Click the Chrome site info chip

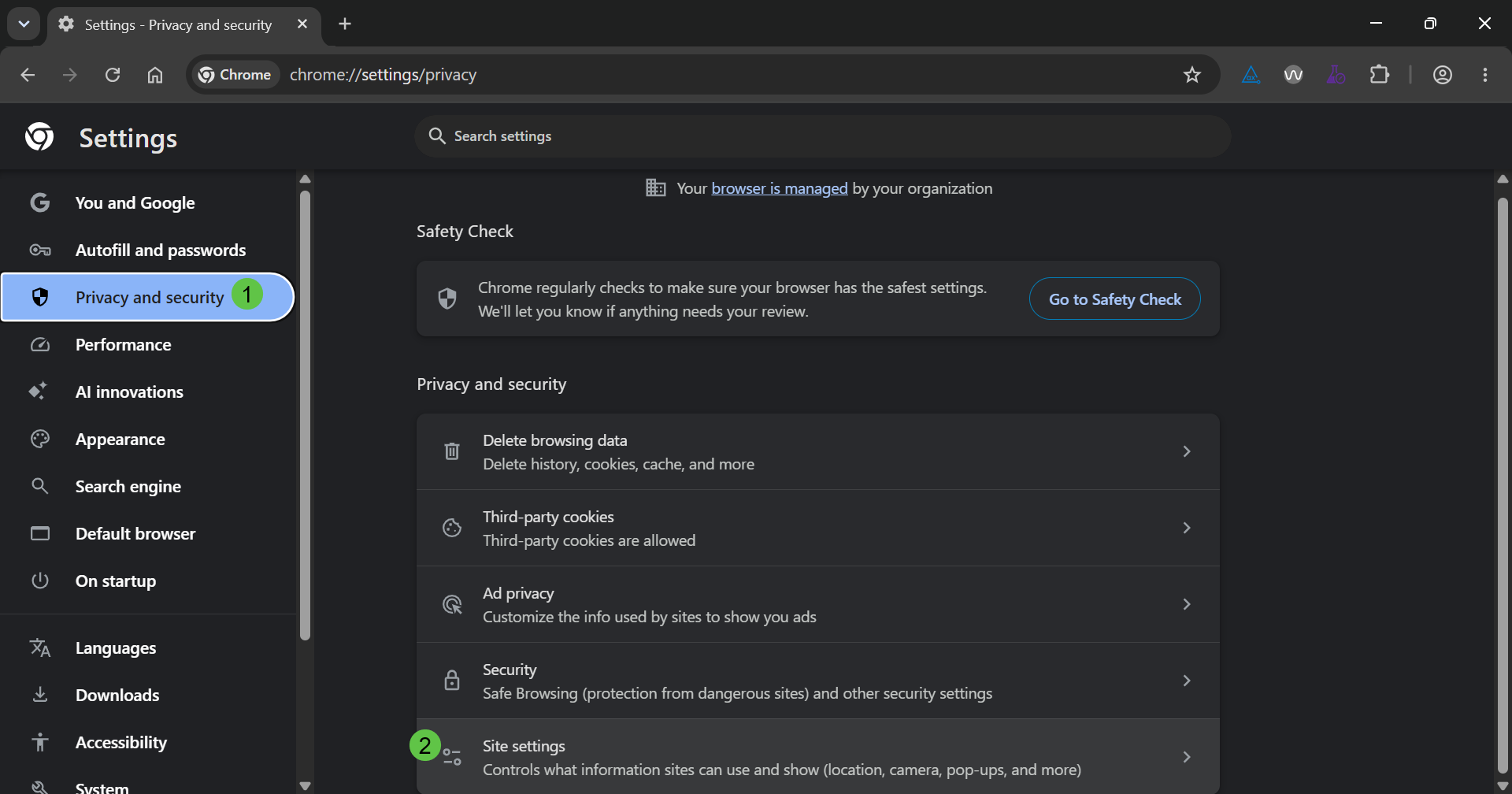coord(235,75)
